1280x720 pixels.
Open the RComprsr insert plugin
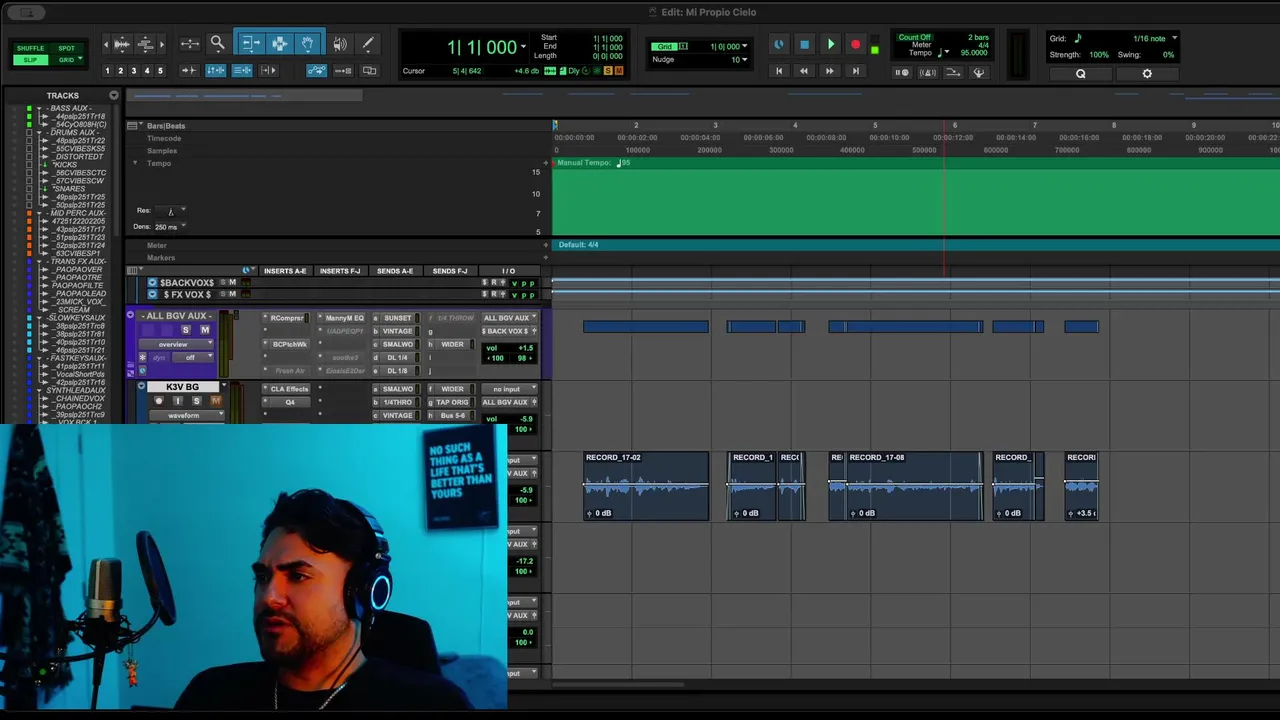click(x=289, y=318)
